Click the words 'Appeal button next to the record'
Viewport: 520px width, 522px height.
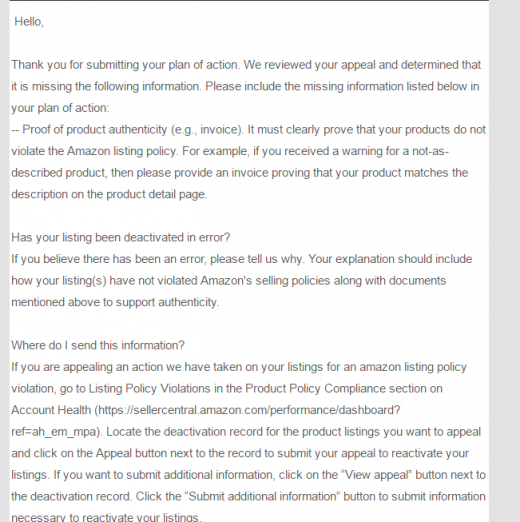tap(184, 453)
